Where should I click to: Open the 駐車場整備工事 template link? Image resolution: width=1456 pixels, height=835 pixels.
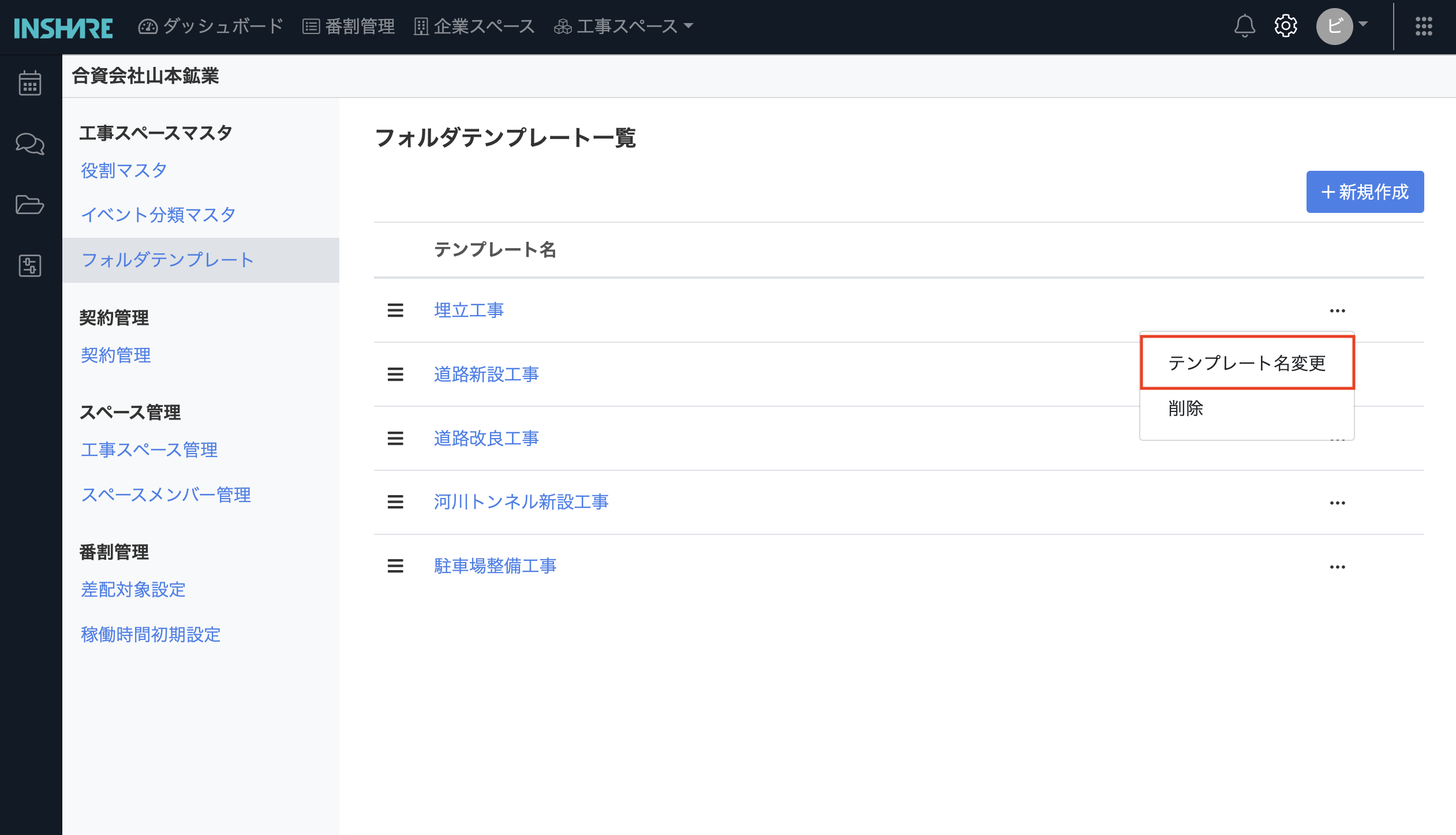pos(495,566)
